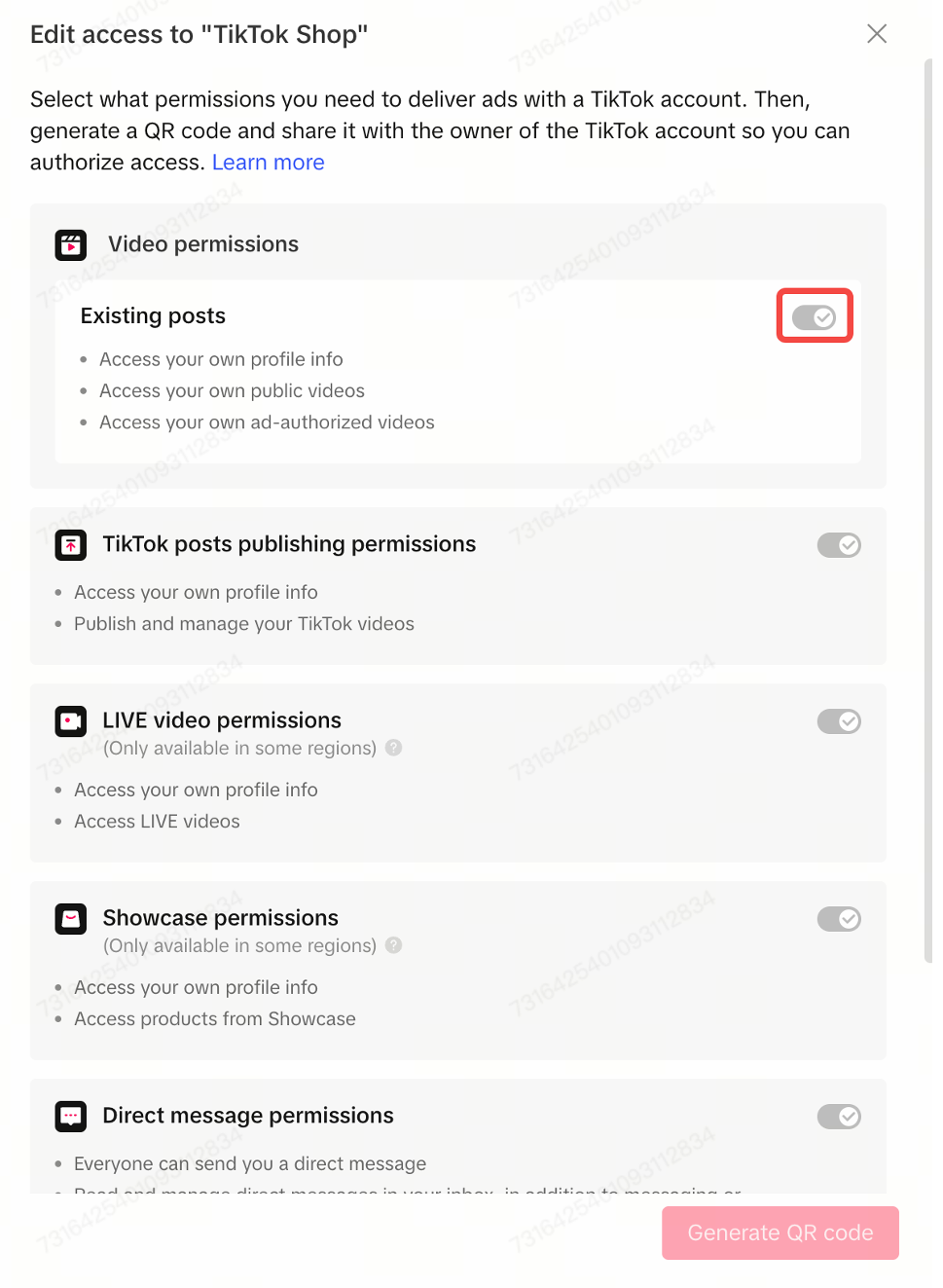Turn on LIVE video permissions switch

[838, 721]
